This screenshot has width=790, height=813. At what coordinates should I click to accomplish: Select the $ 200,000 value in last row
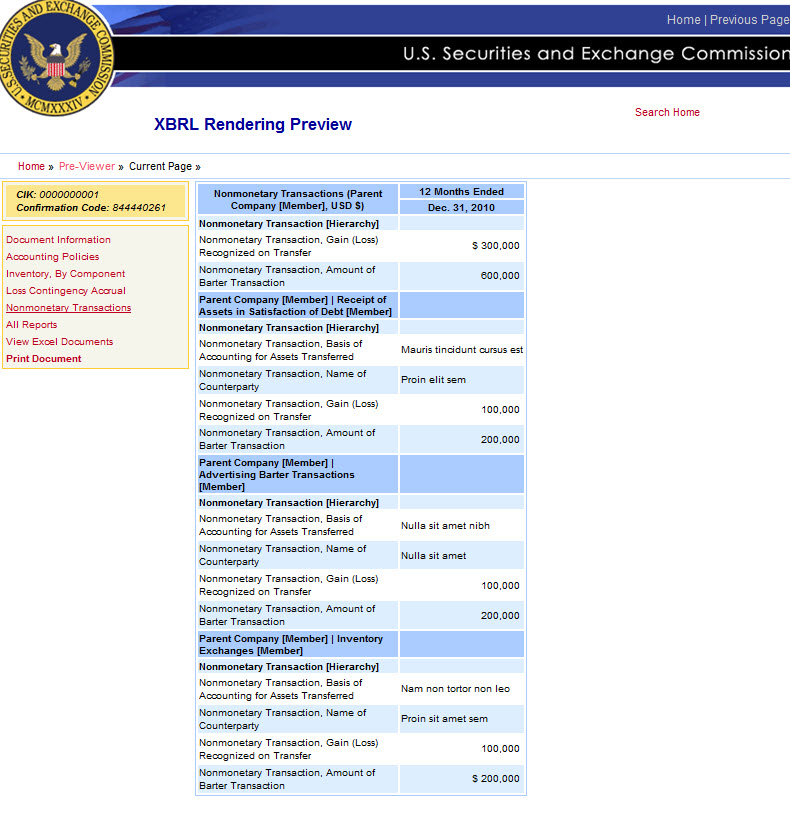click(x=462, y=779)
